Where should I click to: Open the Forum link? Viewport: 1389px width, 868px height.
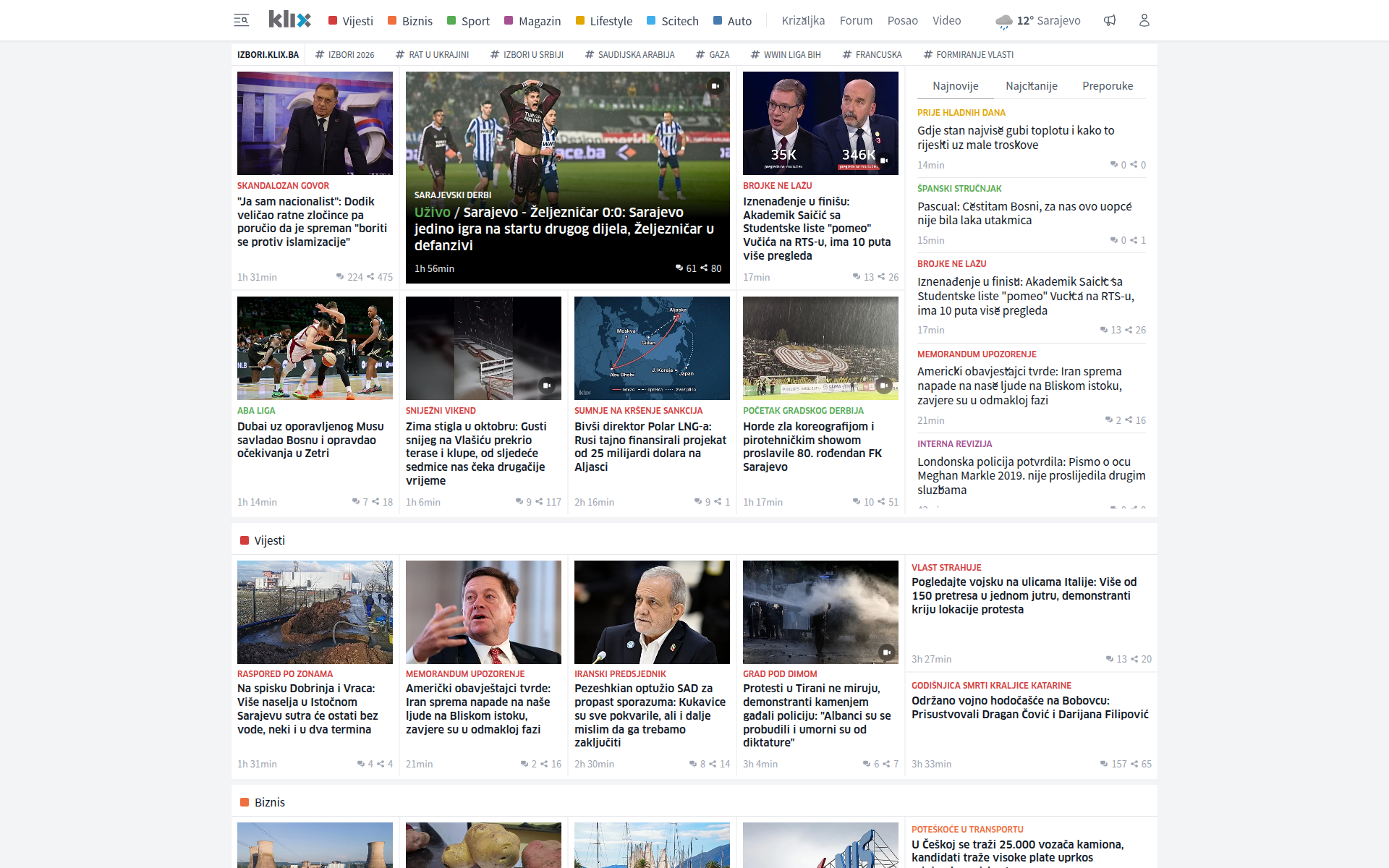[x=856, y=20]
